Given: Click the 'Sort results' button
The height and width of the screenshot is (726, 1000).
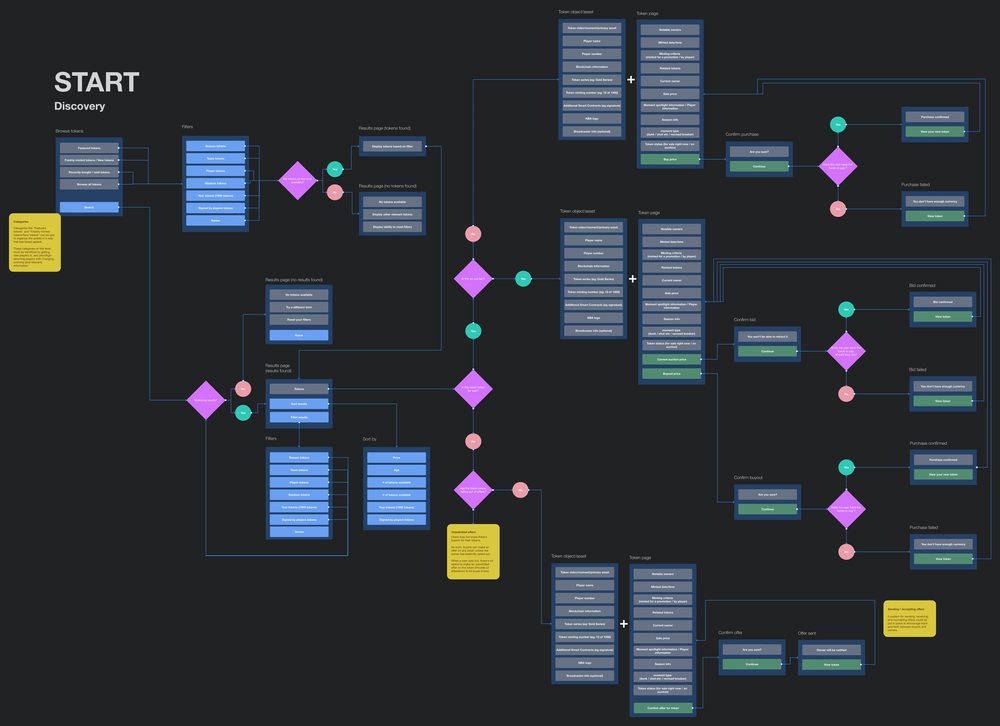Looking at the screenshot, I should pyautogui.click(x=299, y=404).
